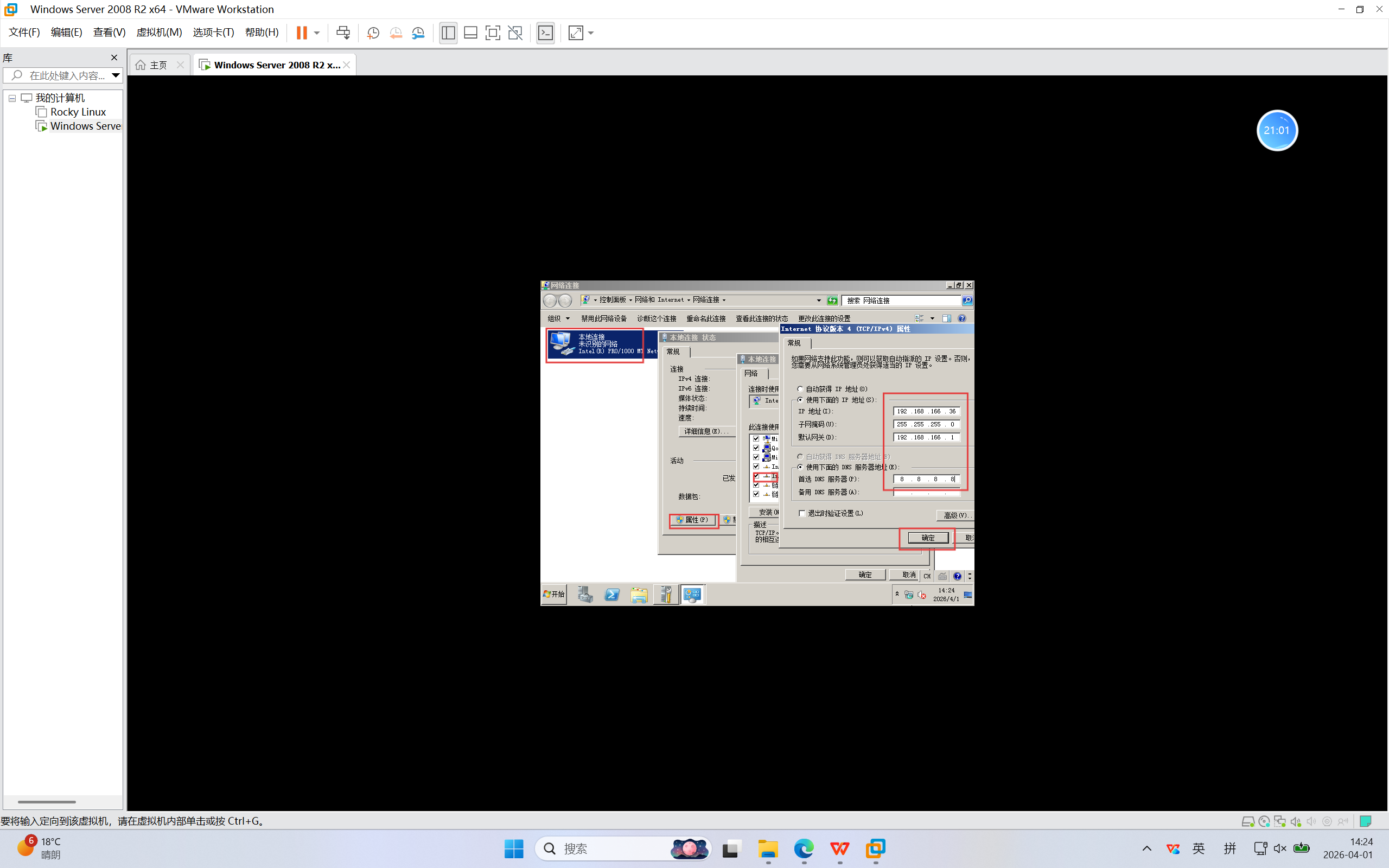Viewport: 1389px width, 868px height.
Task: Expand the library search box dropdown
Action: [116, 75]
